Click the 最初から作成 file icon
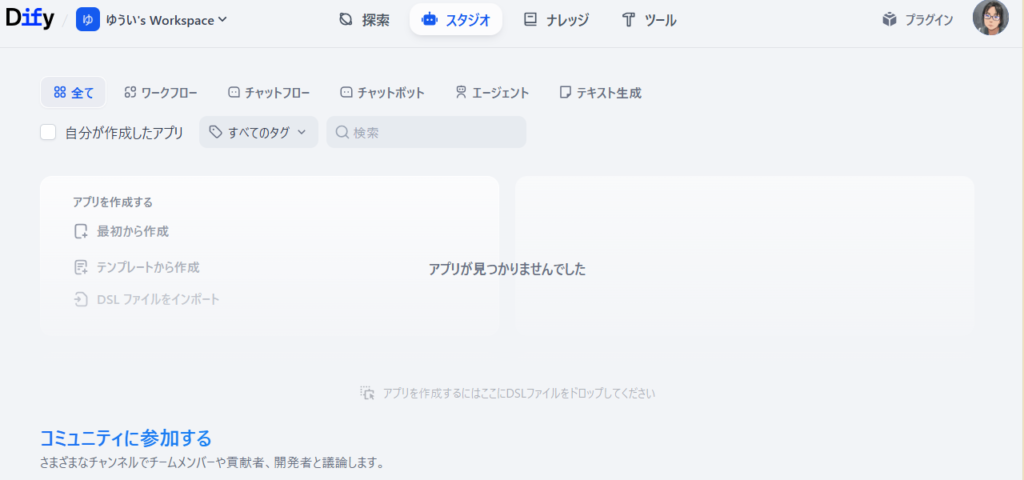1024x480 pixels. tap(81, 231)
